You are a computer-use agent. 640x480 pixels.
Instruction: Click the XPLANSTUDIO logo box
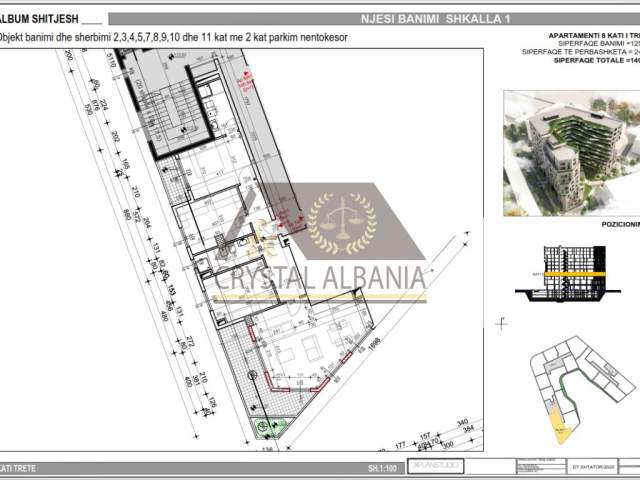(436, 466)
